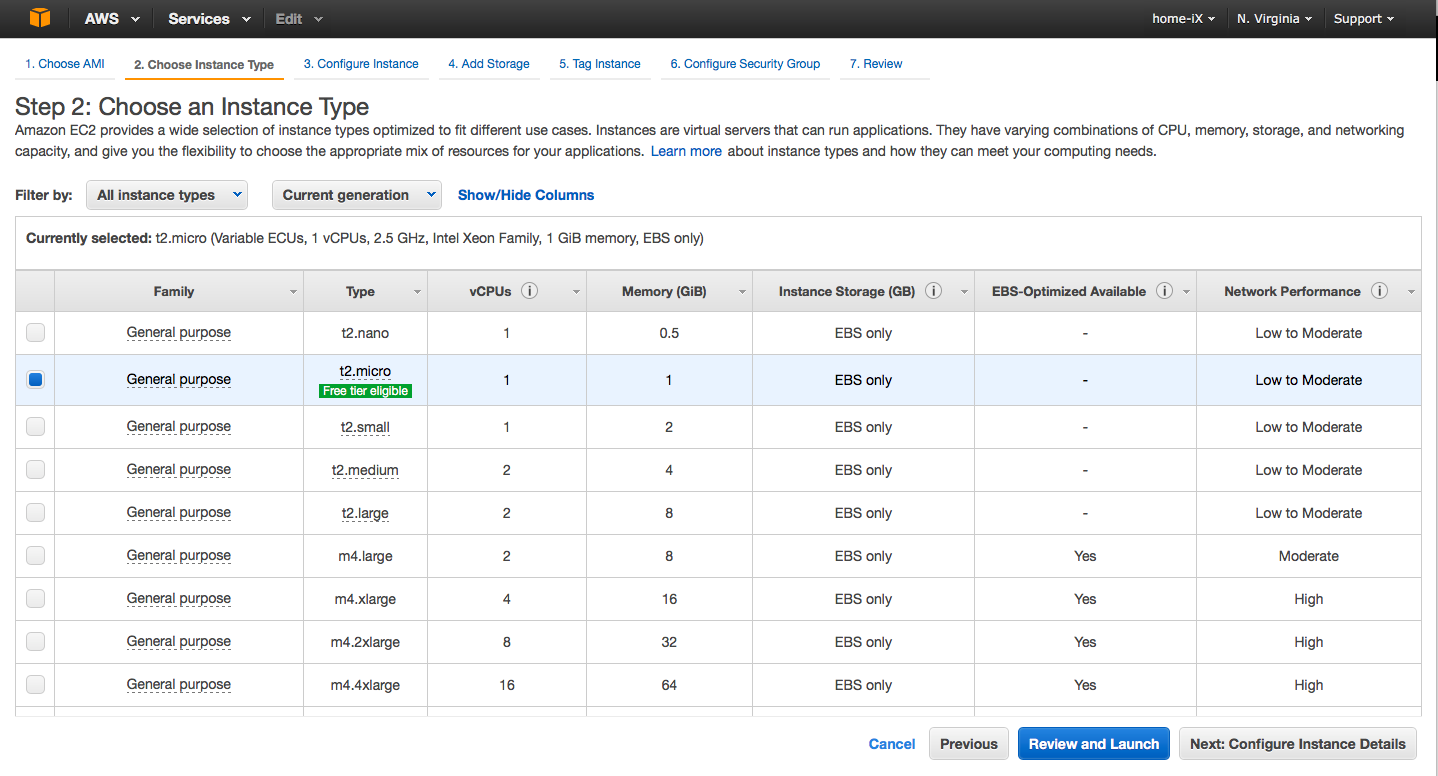This screenshot has height=776, width=1438.
Task: Click General purpose in m4.large row
Action: pyautogui.click(x=179, y=555)
